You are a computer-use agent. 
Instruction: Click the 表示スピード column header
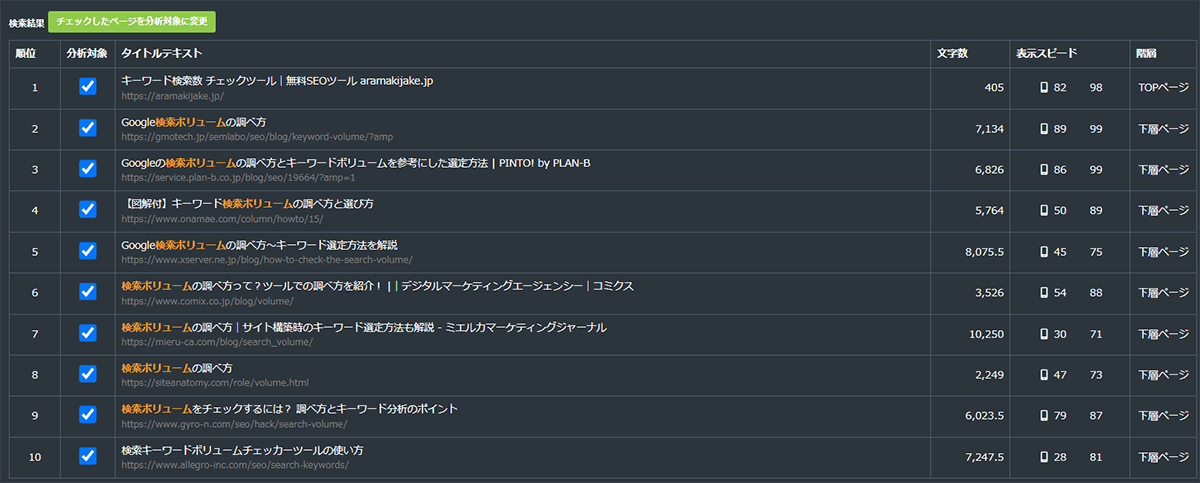[x=1045, y=53]
